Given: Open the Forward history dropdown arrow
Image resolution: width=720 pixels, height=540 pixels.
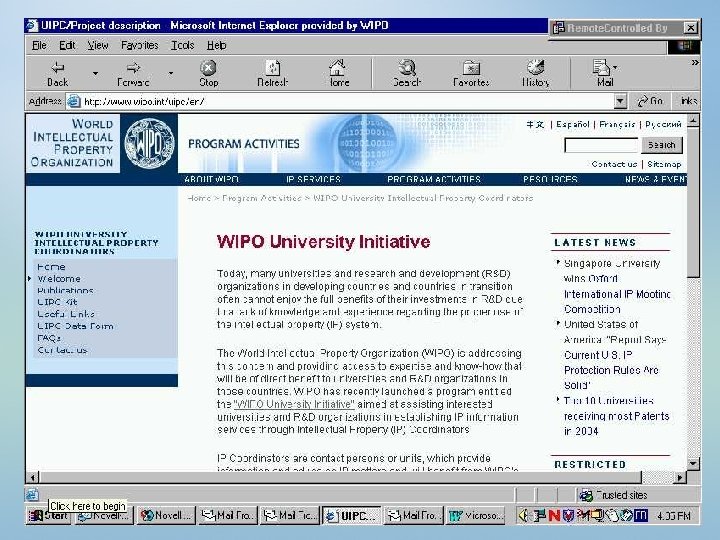Looking at the screenshot, I should point(171,73).
